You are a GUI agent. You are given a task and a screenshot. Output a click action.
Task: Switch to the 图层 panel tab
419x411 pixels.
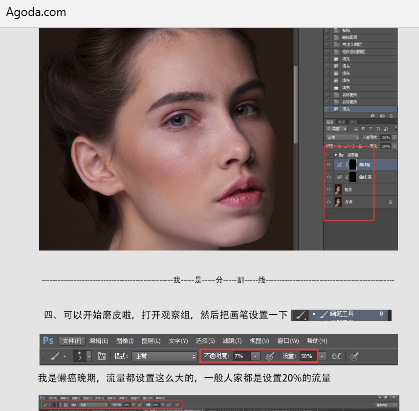[x=330, y=122]
